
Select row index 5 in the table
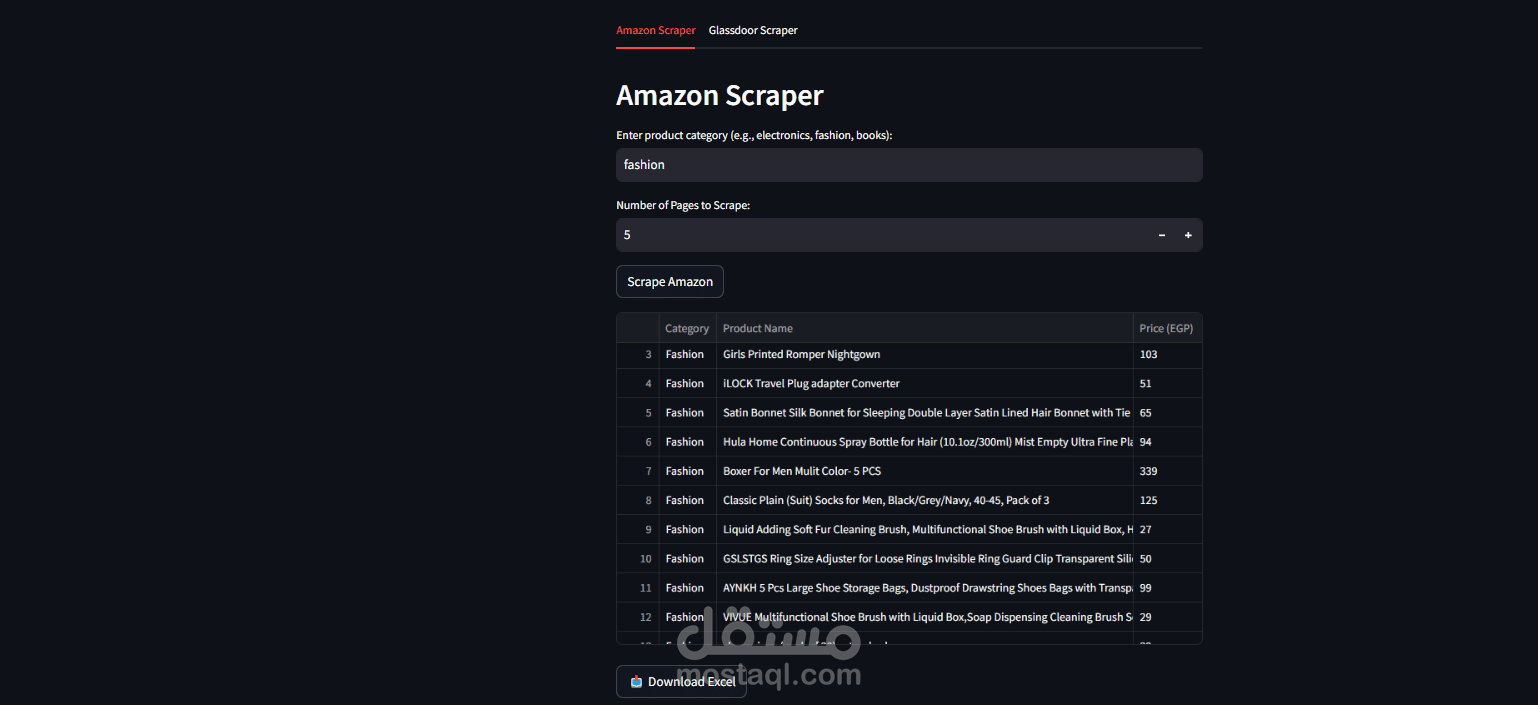(638, 413)
